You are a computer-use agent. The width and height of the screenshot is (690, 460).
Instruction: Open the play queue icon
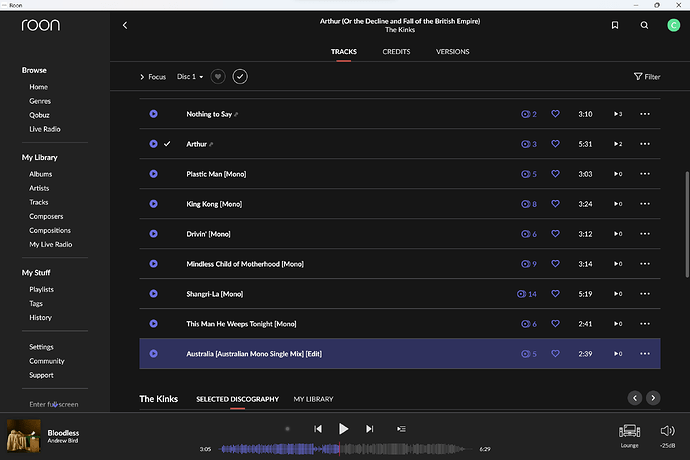tap(401, 429)
